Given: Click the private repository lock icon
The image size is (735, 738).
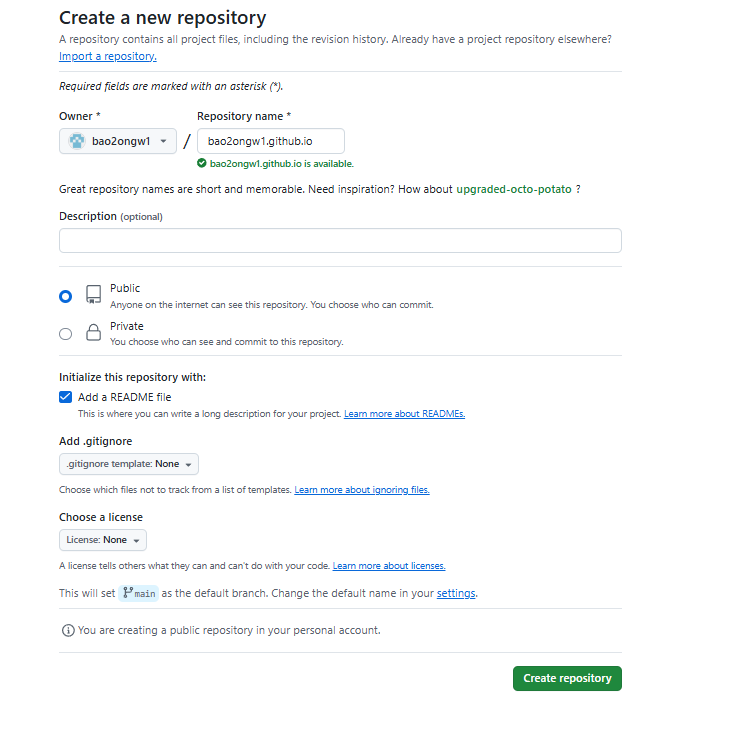Looking at the screenshot, I should 93,333.
